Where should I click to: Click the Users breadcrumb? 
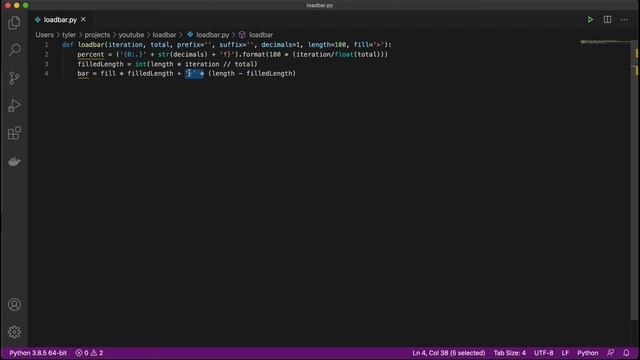(x=44, y=35)
